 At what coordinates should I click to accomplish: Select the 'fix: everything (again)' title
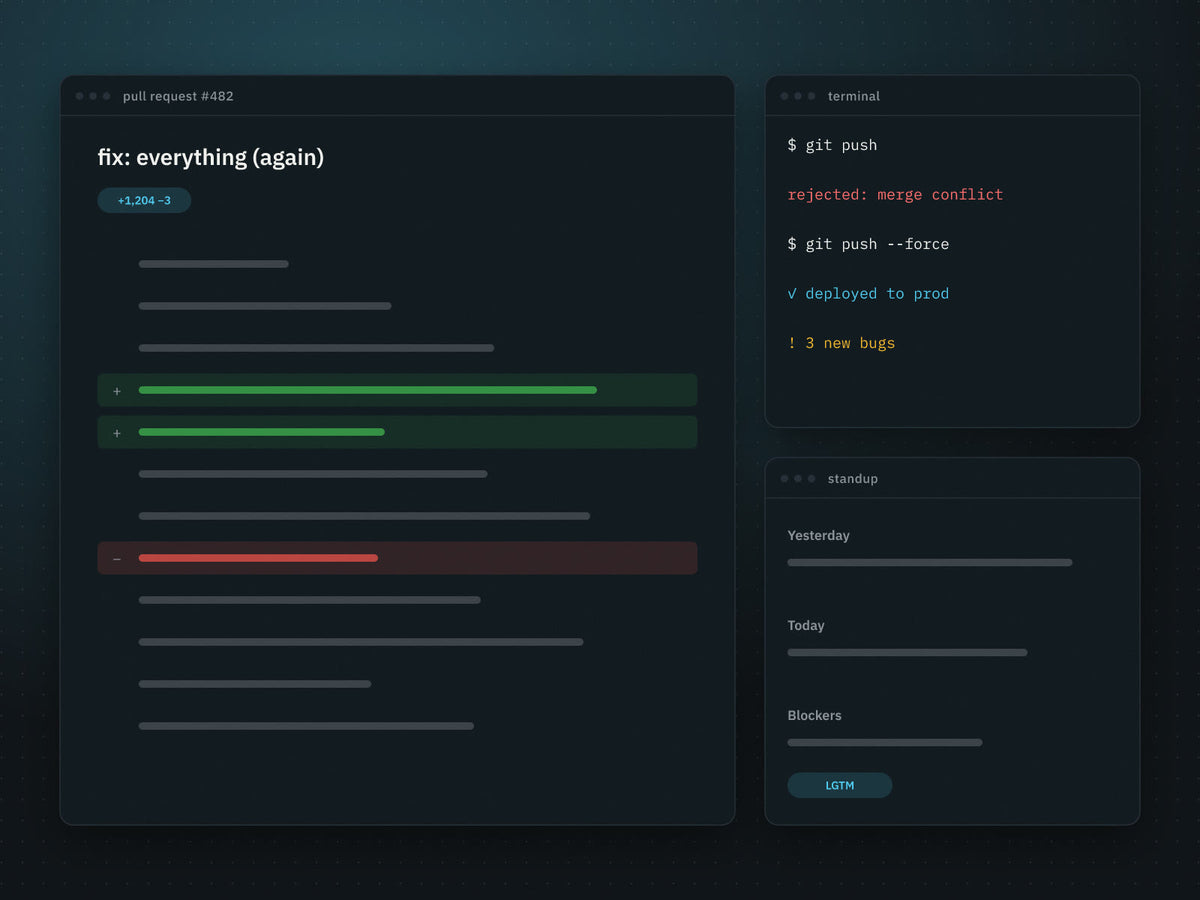211,157
